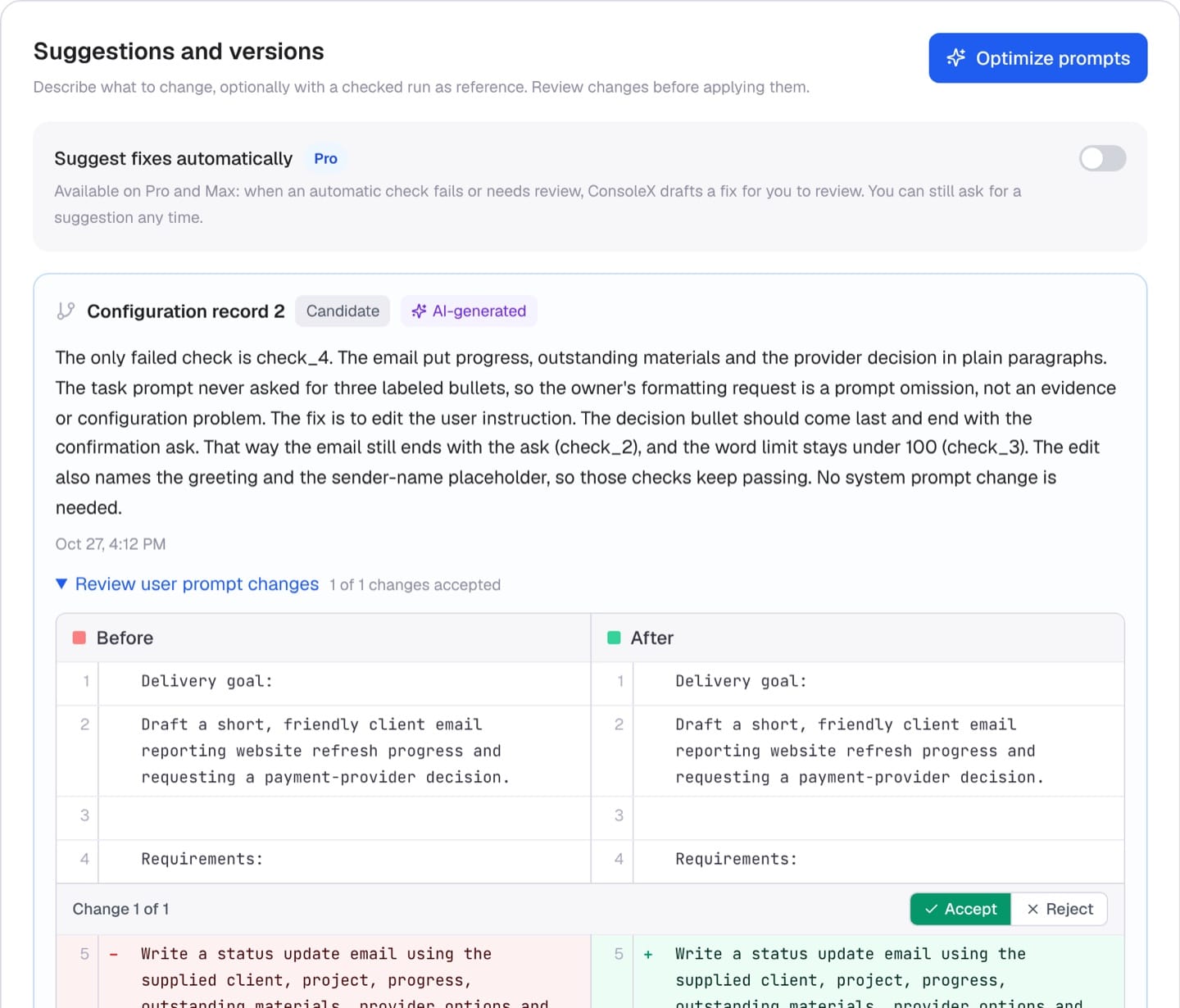Click the 'Describe what to change' subtitle

(421, 87)
